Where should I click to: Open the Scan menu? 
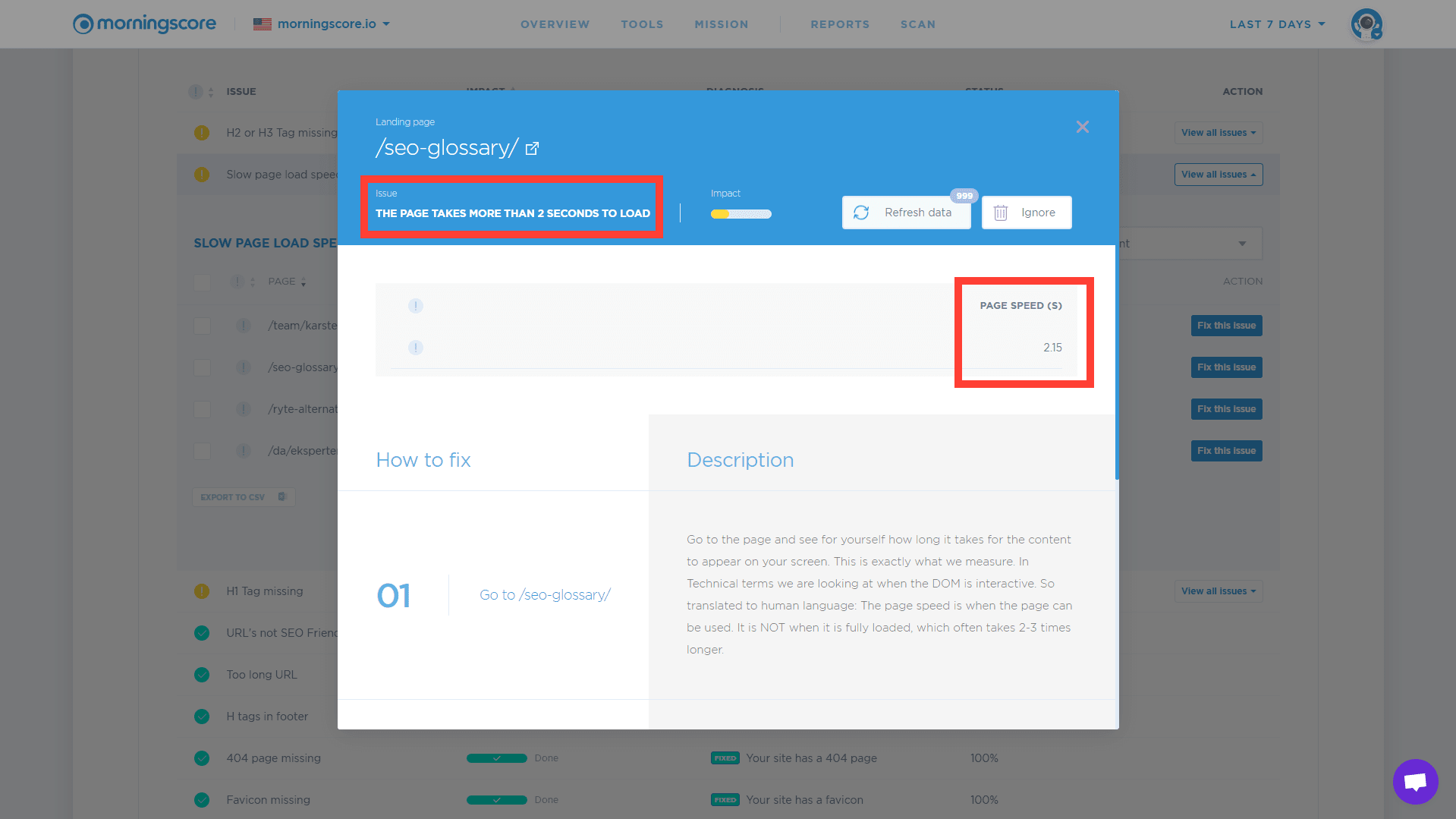[918, 24]
